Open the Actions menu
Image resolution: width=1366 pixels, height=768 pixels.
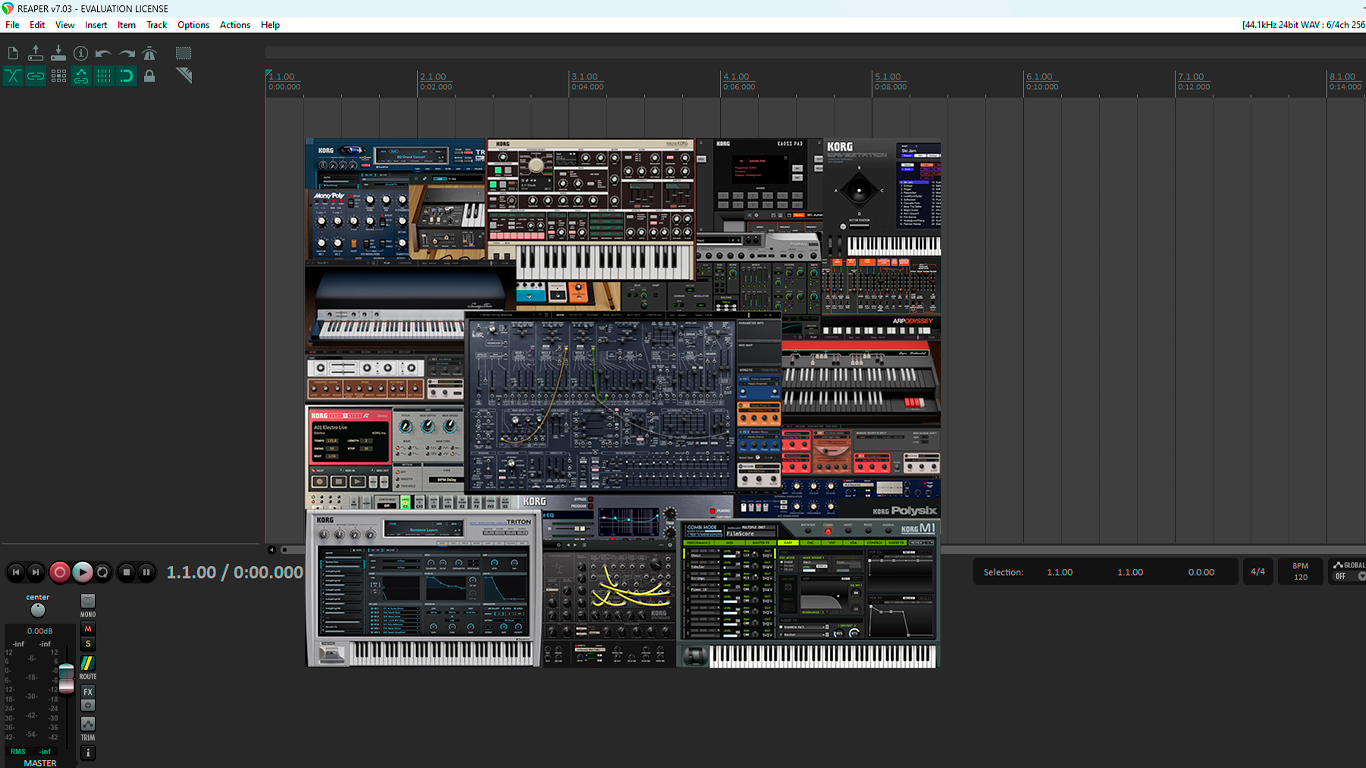point(235,25)
